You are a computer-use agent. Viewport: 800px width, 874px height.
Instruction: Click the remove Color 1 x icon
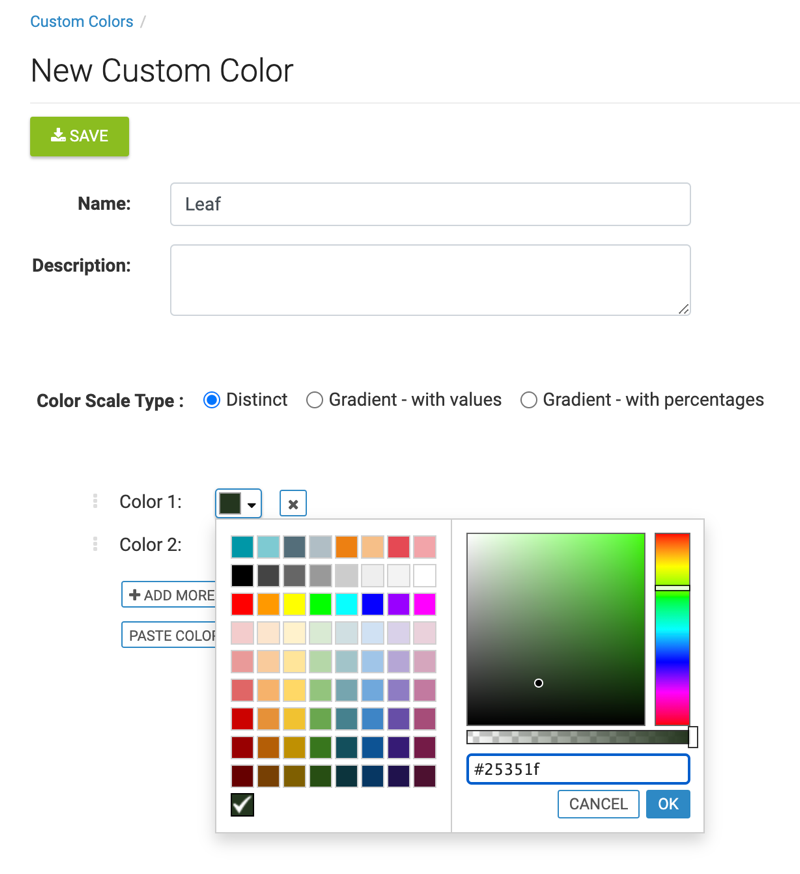pyautogui.click(x=293, y=504)
